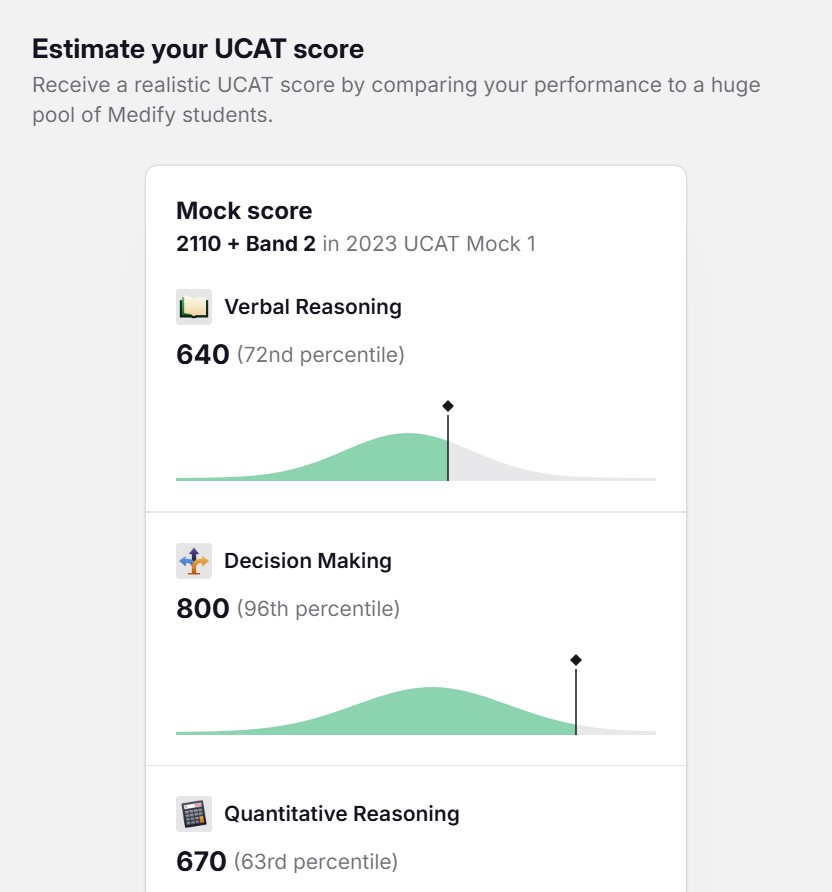The image size is (832, 892).
Task: Click the "Estimate your UCAT score" heading
Action: [198, 48]
